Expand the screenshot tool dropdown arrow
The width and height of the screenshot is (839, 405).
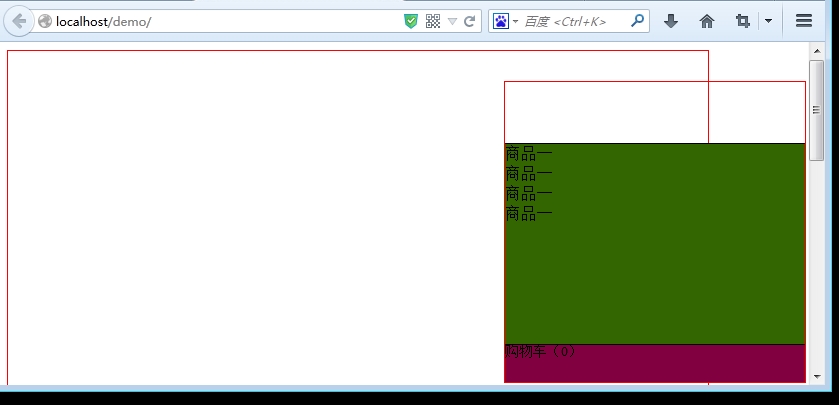pos(768,21)
